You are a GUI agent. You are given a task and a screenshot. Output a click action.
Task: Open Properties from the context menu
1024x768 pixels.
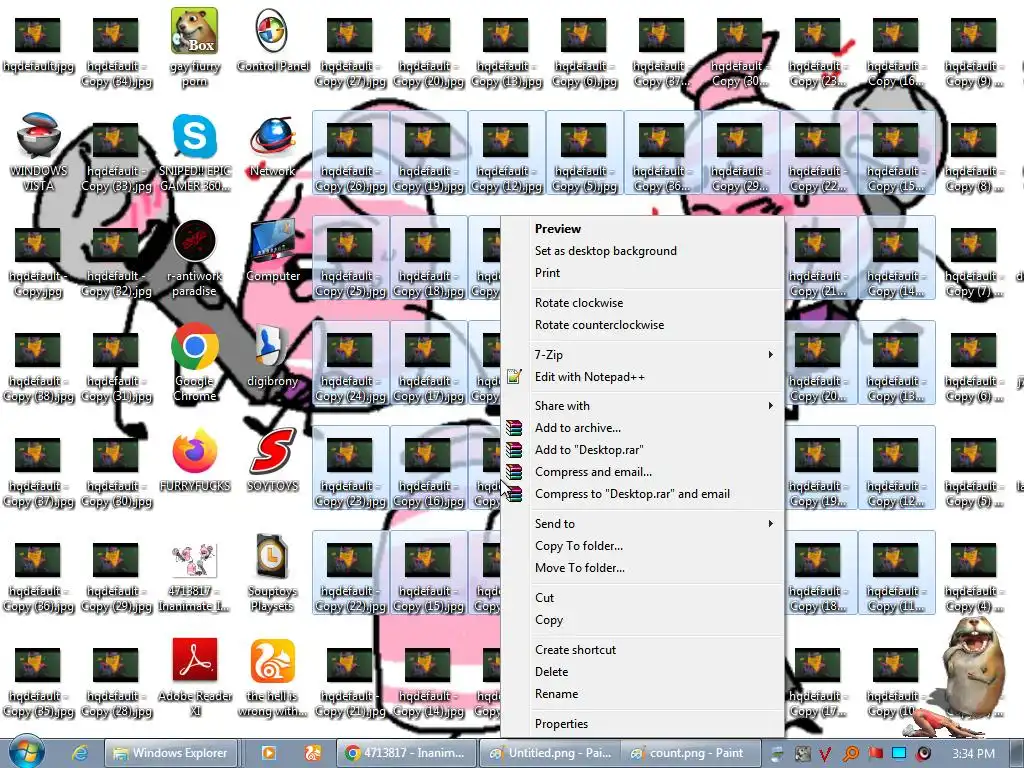coord(643,724)
